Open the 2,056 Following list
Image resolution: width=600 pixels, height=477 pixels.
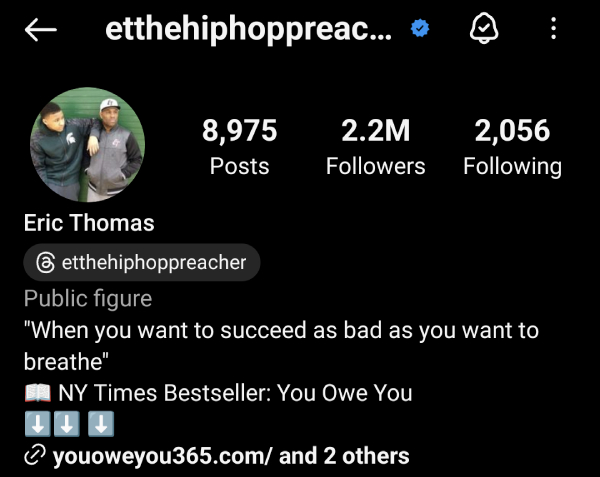(512, 147)
